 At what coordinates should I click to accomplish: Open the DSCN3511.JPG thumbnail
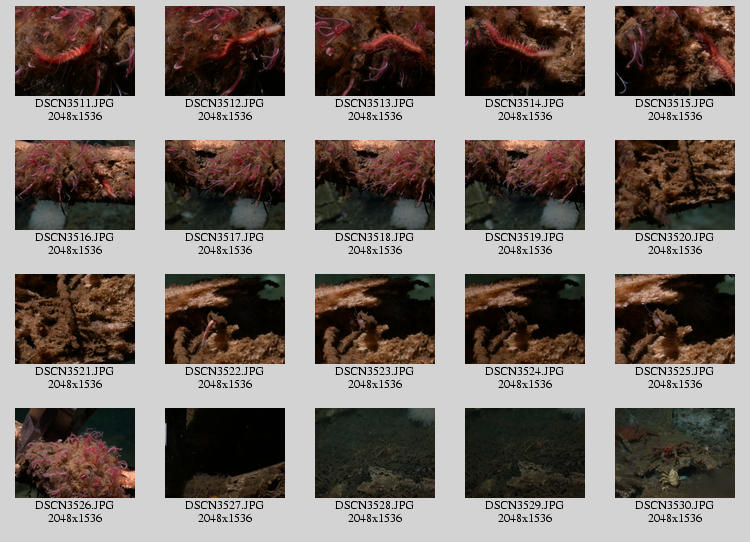75,51
